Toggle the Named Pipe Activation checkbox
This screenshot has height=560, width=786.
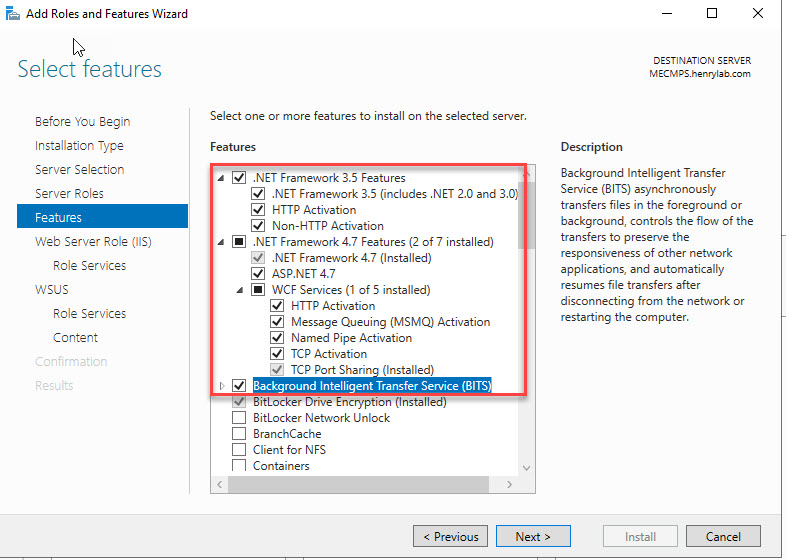point(277,338)
